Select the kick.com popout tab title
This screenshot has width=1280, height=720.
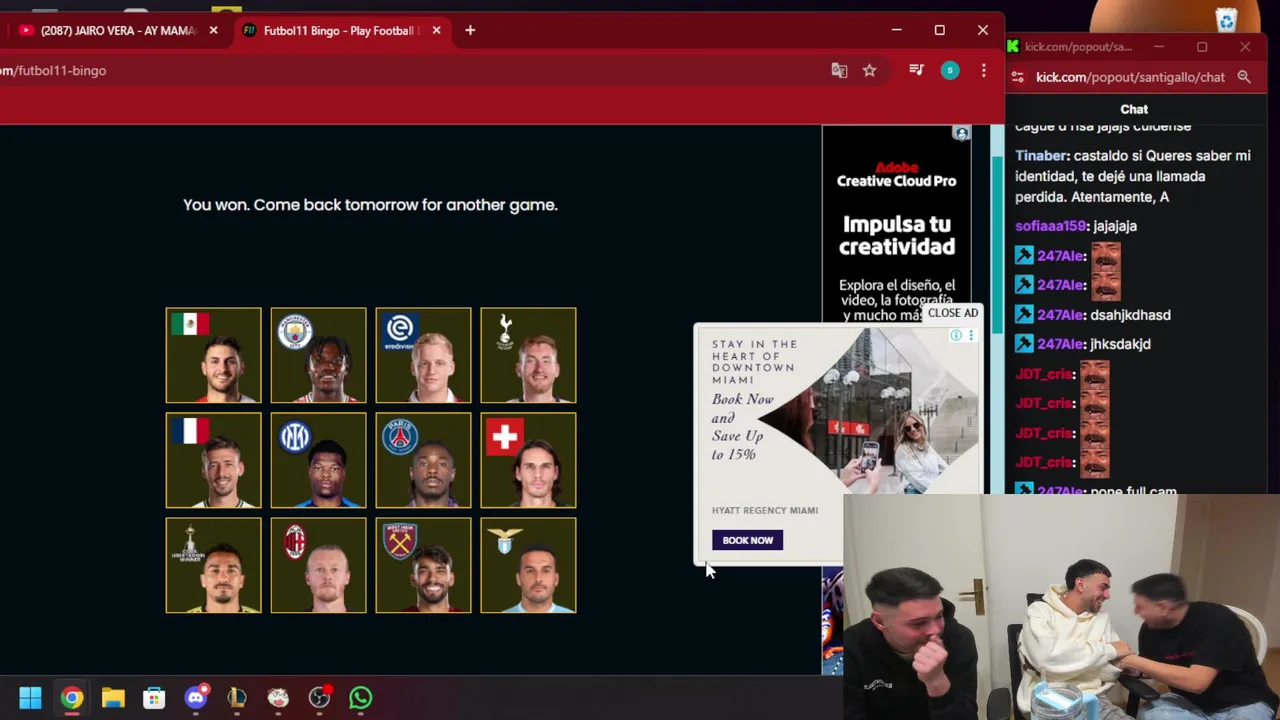(1078, 46)
